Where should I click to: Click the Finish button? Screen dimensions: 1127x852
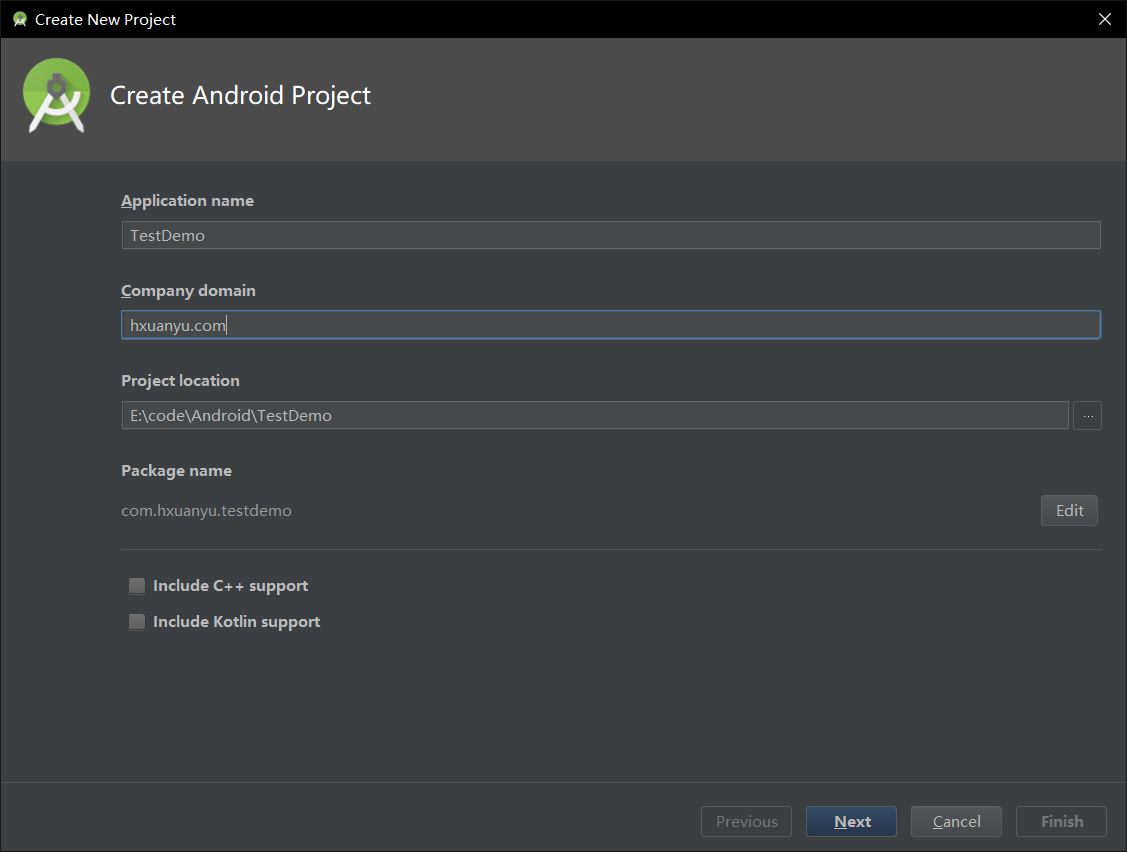point(1061,822)
